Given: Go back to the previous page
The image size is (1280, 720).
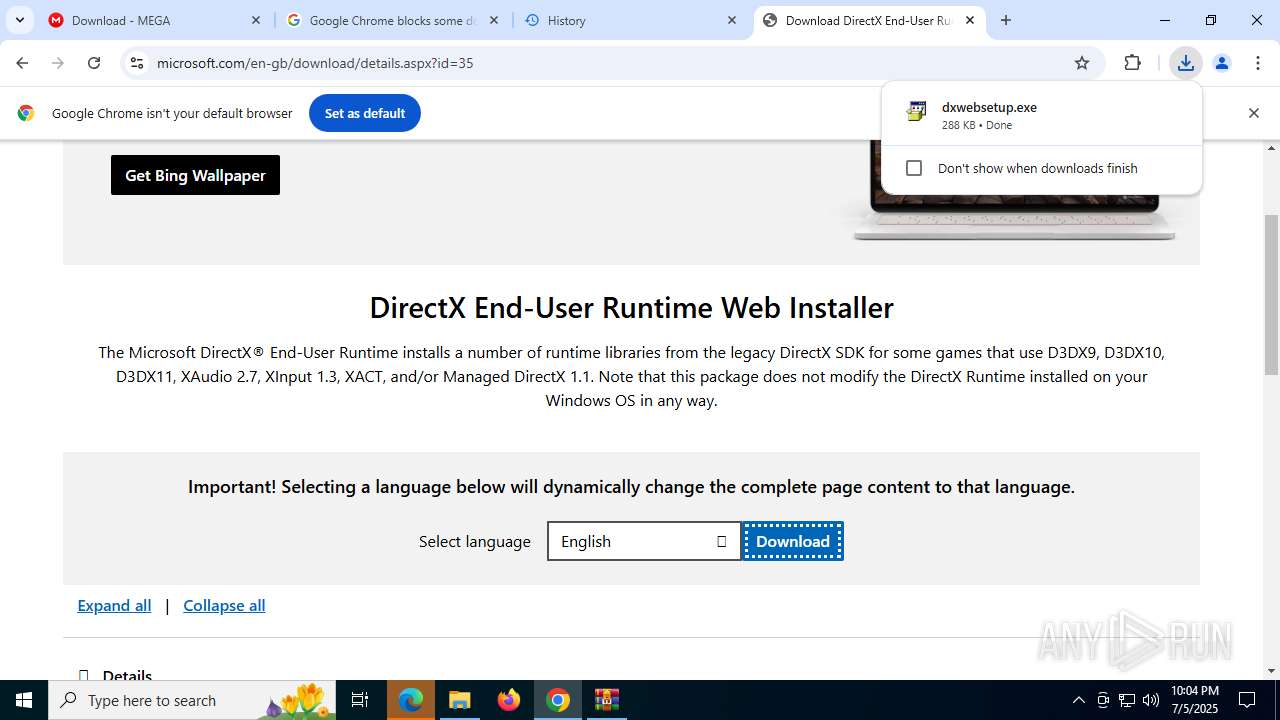Looking at the screenshot, I should point(22,63).
